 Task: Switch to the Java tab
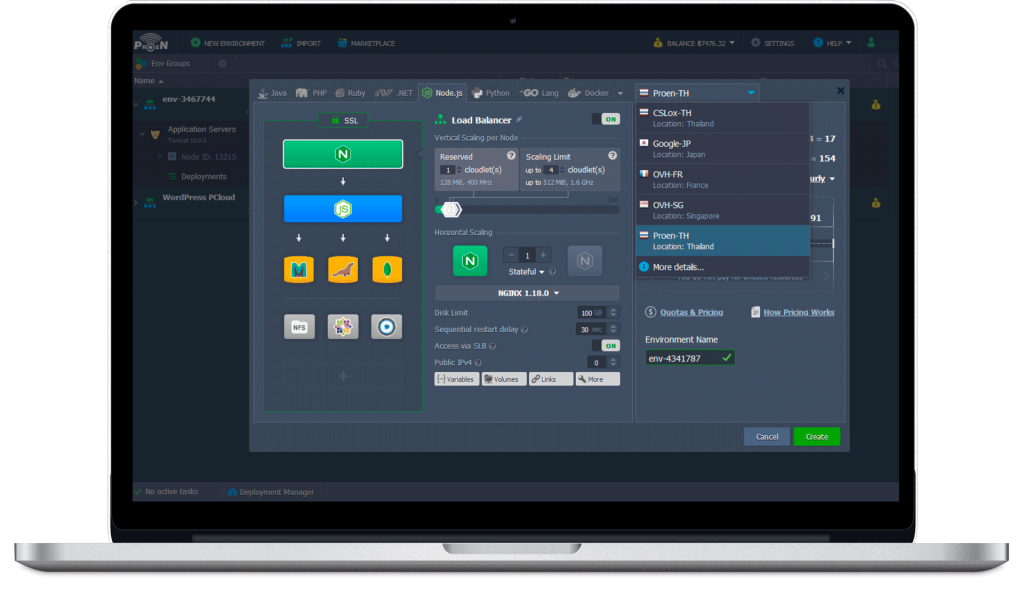pyautogui.click(x=272, y=93)
